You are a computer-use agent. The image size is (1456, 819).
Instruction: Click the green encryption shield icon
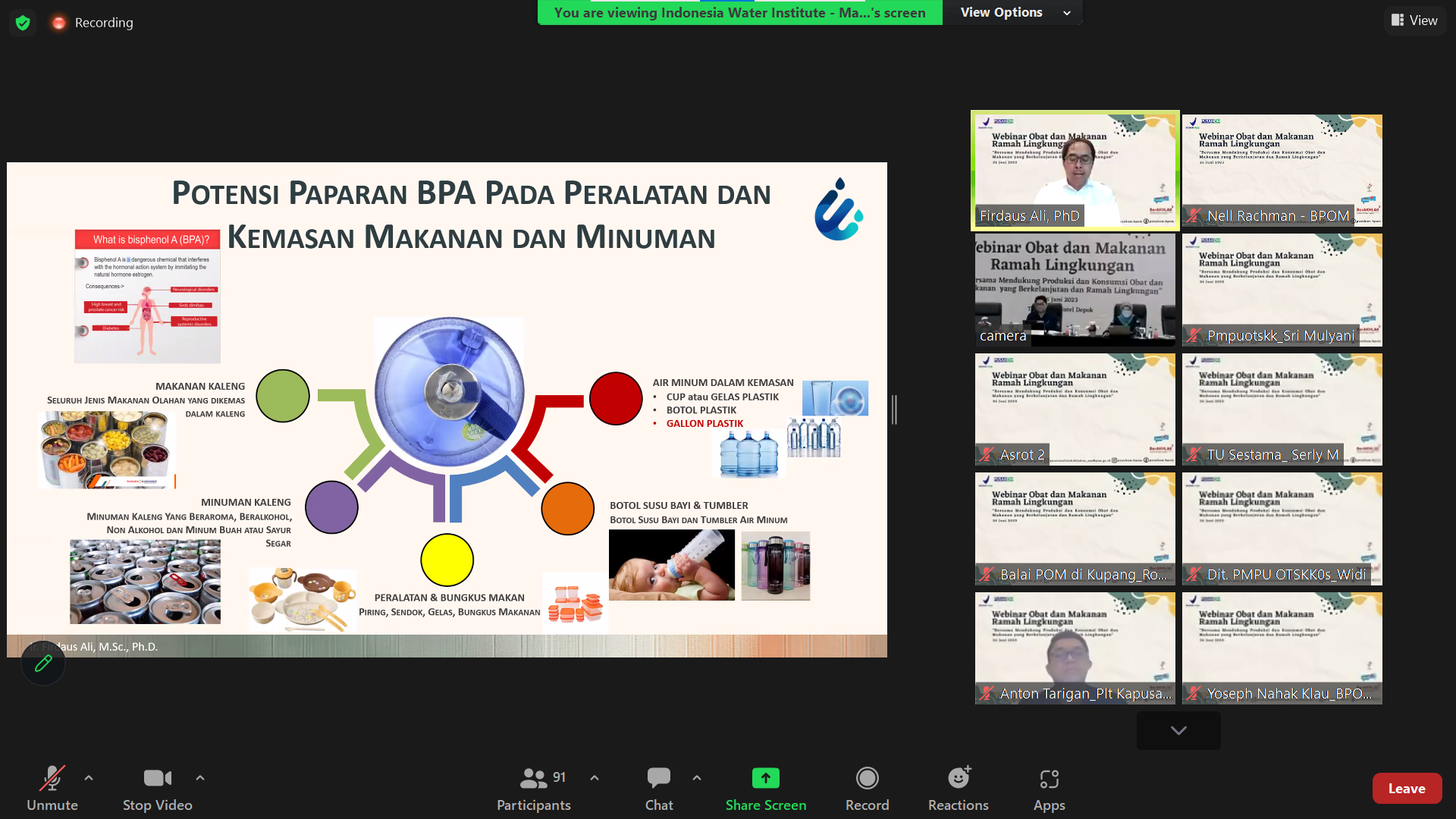click(23, 23)
